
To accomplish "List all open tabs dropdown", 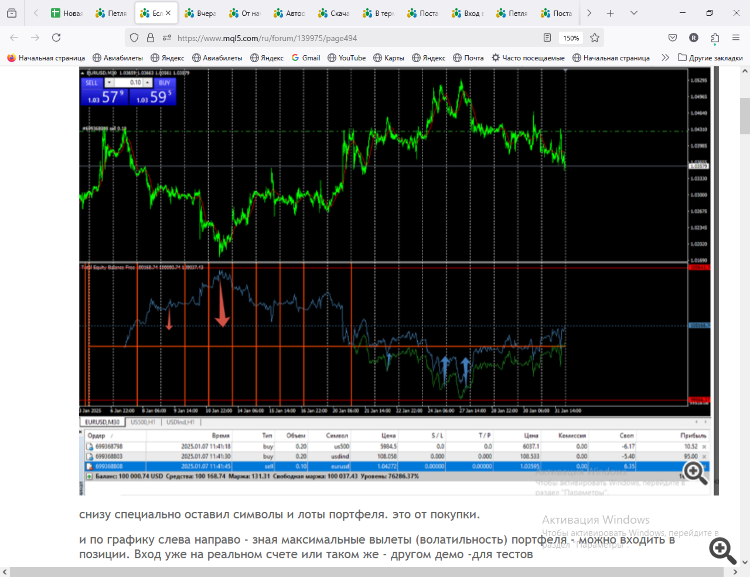I will point(634,13).
